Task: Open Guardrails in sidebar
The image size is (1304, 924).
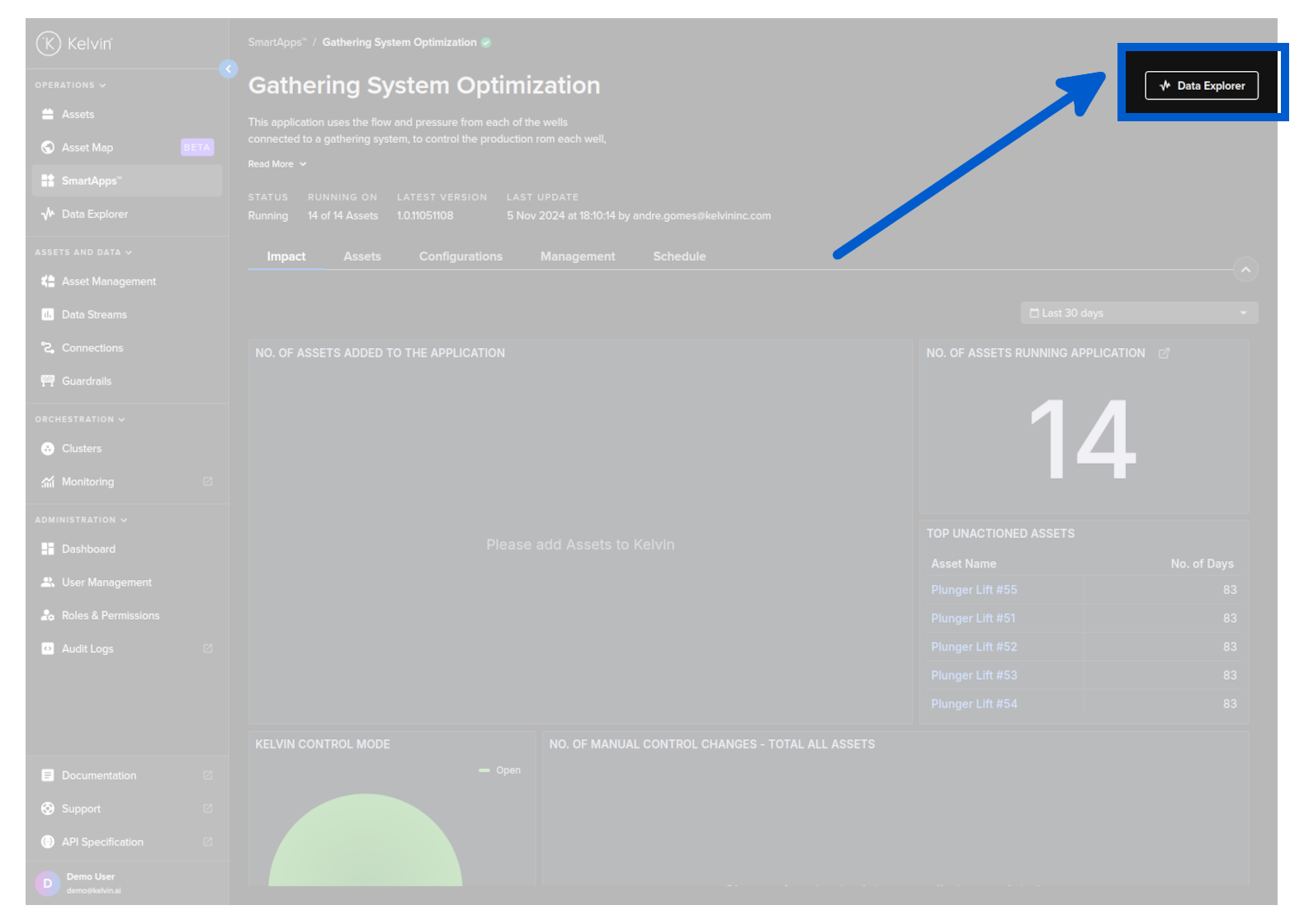Action: (86, 381)
